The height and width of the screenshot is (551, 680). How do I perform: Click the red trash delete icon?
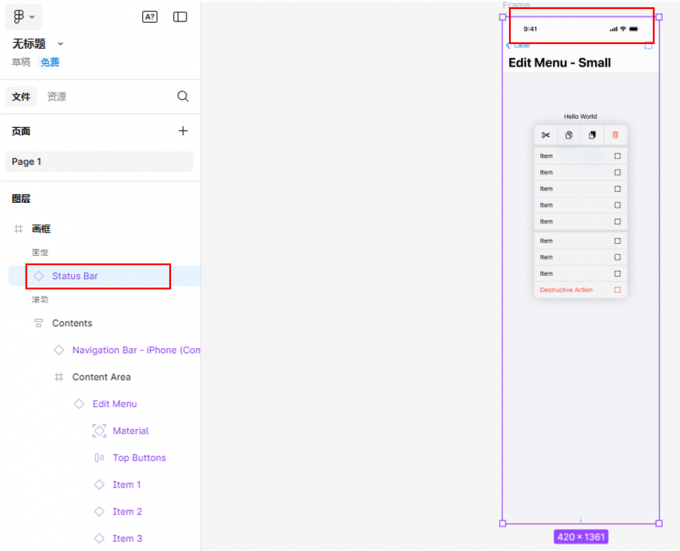pyautogui.click(x=615, y=135)
